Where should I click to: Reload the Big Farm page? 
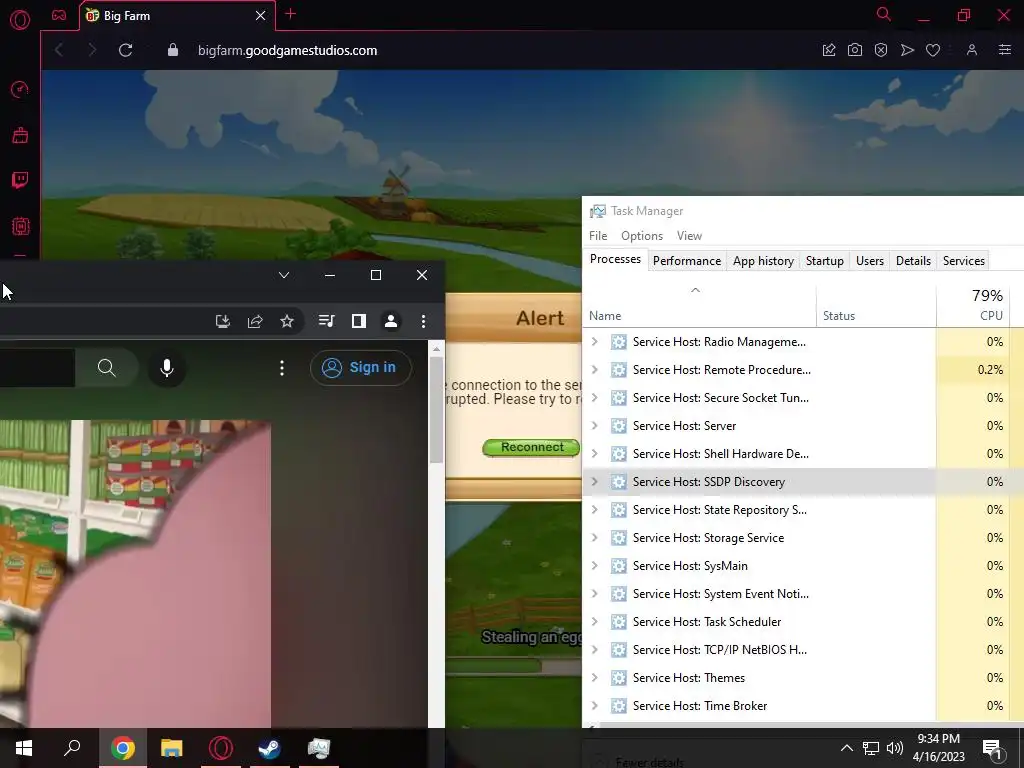pyautogui.click(x=125, y=50)
